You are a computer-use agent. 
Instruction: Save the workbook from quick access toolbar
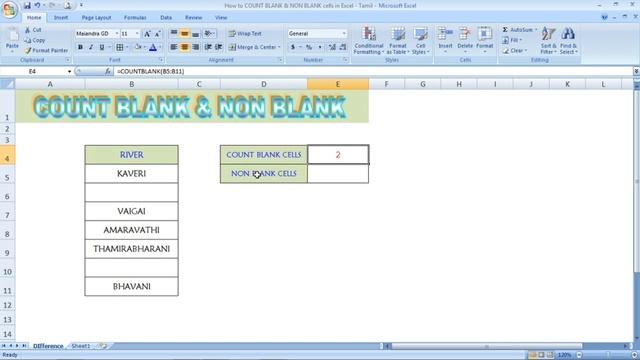coord(27,5)
